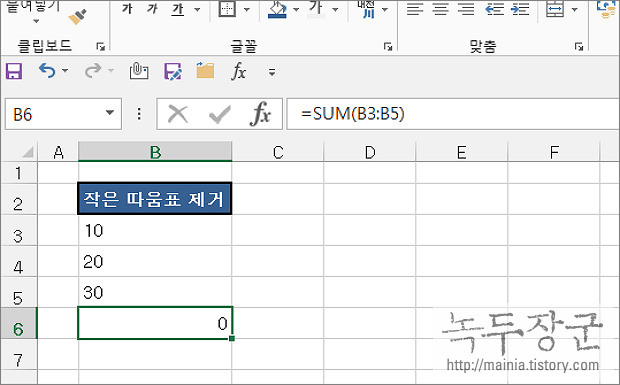Open the undo history dropdown

point(65,71)
